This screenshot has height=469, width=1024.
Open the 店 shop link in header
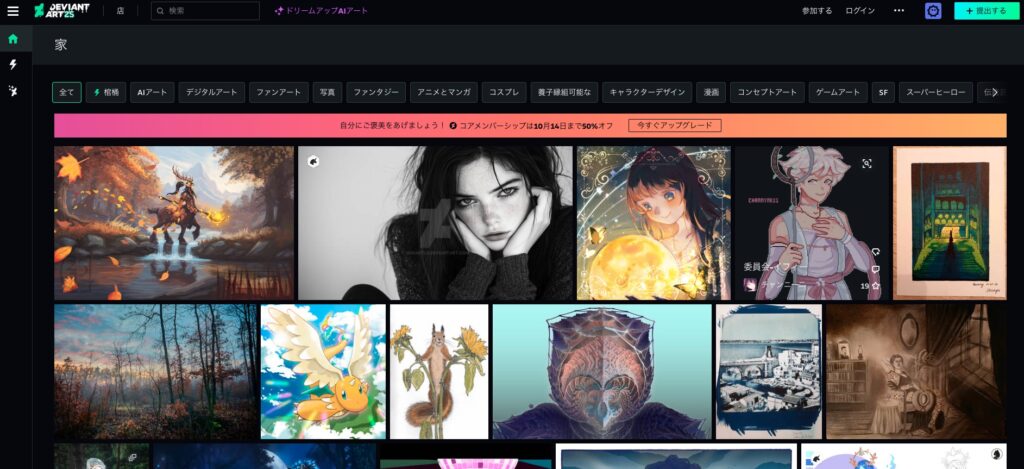(x=120, y=11)
